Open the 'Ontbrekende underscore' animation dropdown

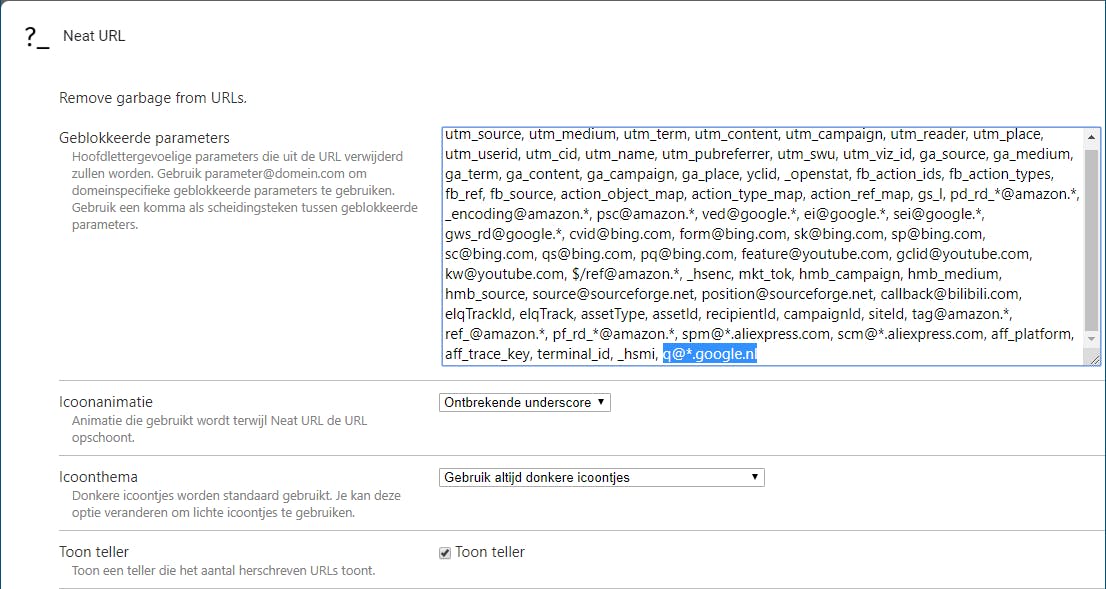tap(525, 402)
